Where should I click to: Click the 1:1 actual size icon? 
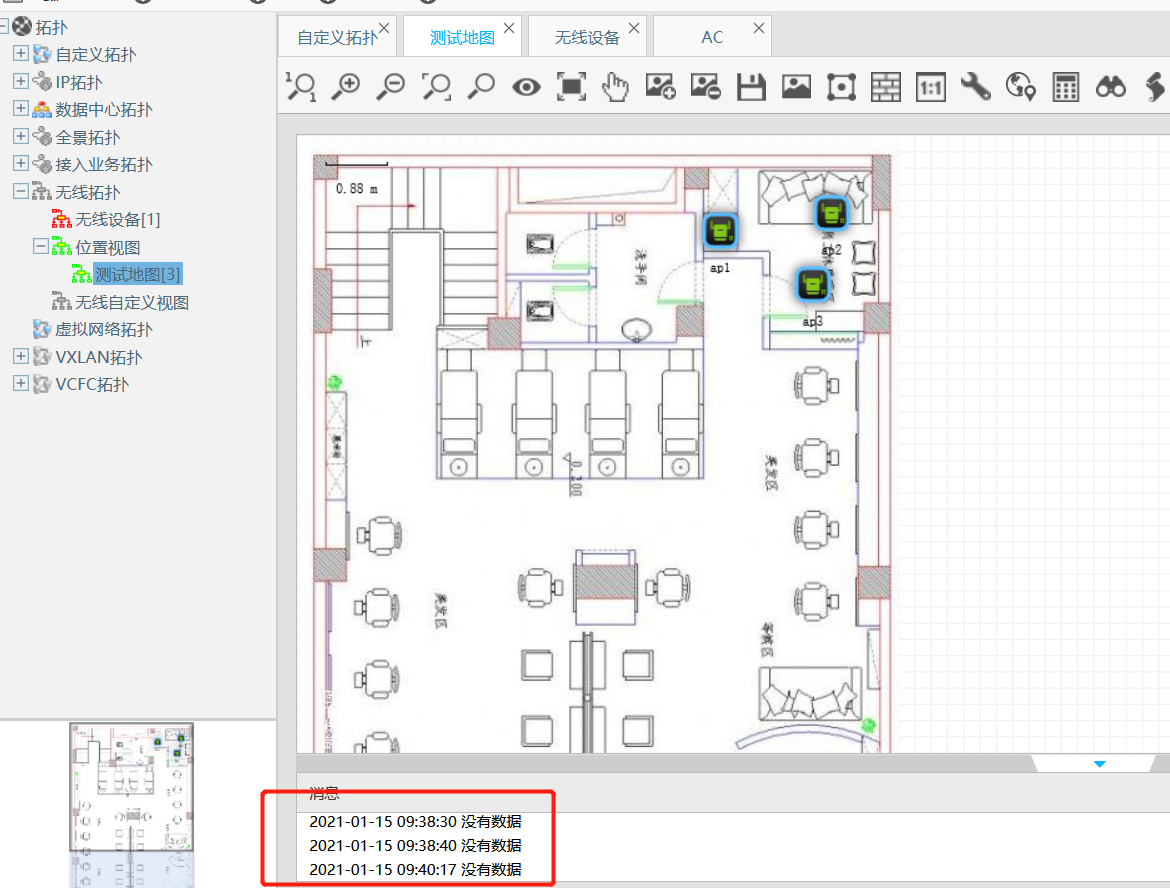pyautogui.click(x=930, y=88)
